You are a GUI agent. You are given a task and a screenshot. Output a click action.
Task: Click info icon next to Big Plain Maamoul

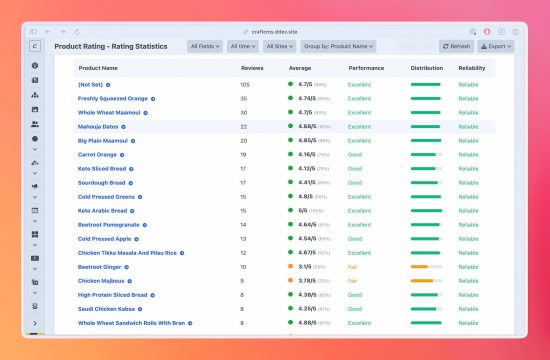click(x=133, y=141)
